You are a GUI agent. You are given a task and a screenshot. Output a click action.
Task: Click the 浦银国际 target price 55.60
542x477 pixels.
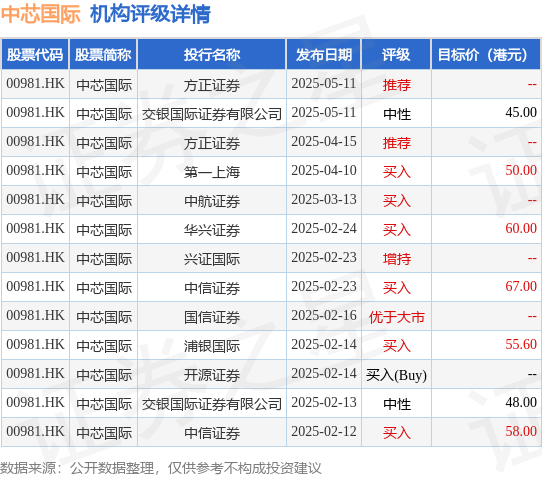click(x=521, y=344)
